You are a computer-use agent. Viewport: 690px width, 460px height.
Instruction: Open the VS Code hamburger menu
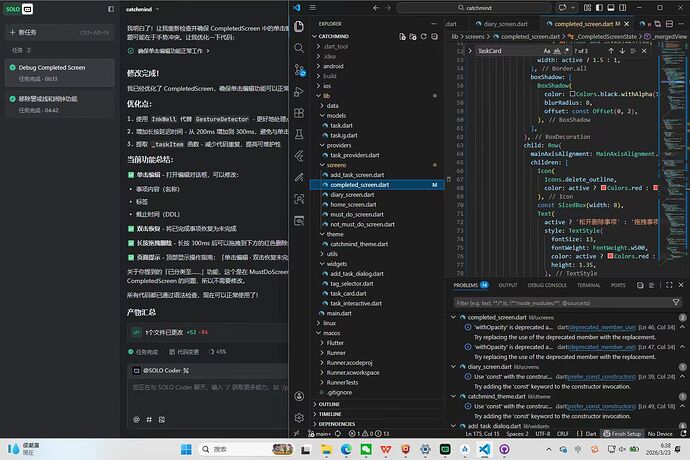coord(312,7)
